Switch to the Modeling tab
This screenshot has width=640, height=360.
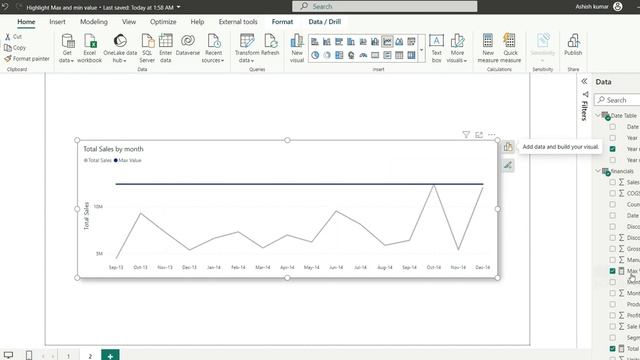(x=93, y=22)
